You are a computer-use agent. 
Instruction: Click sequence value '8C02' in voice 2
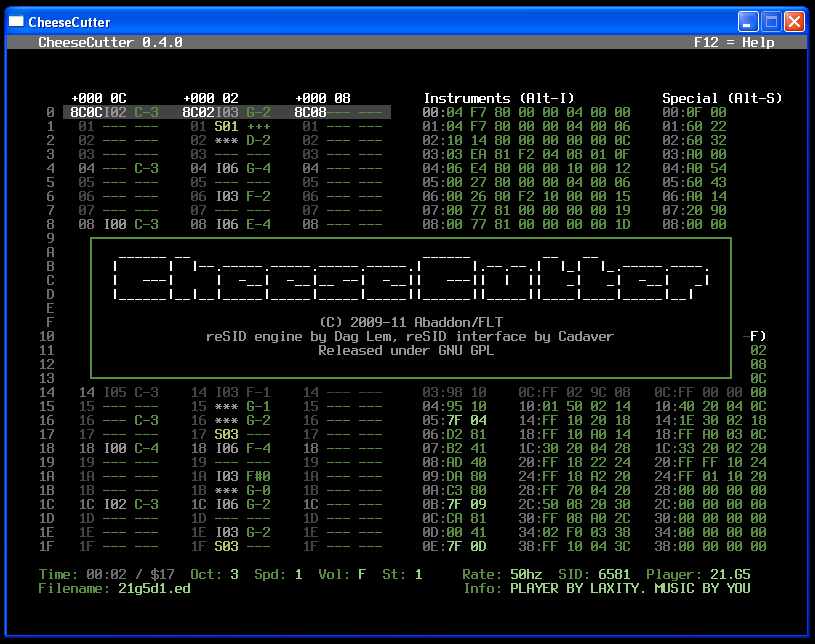(x=199, y=112)
